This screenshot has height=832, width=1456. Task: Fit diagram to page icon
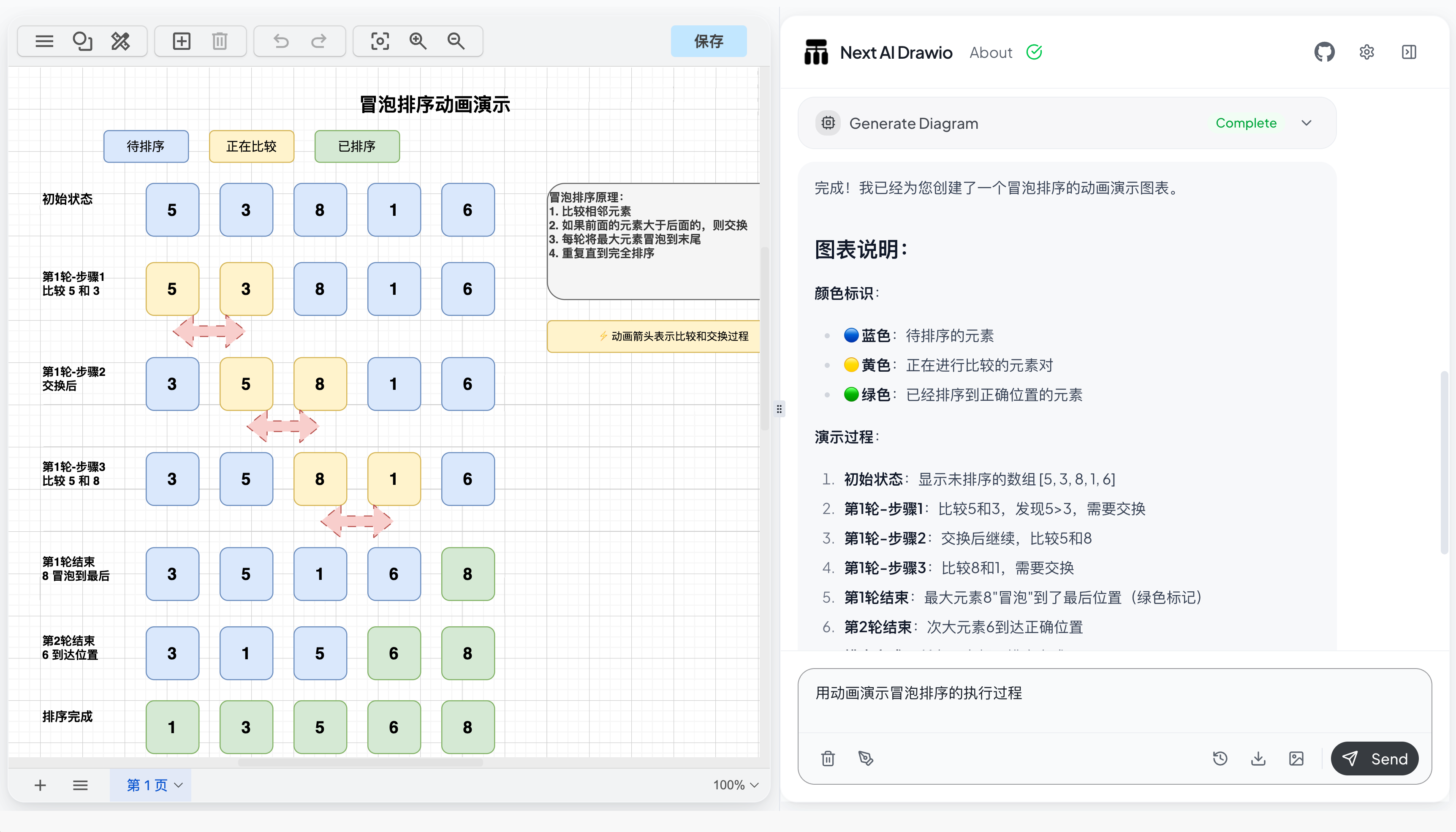click(380, 41)
